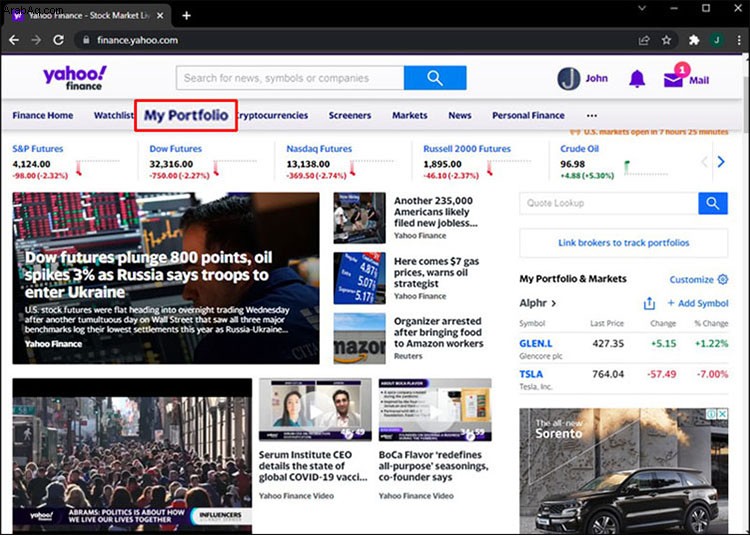The image size is (750, 536).
Task: Open the My Portfolio tab
Action: (186, 115)
